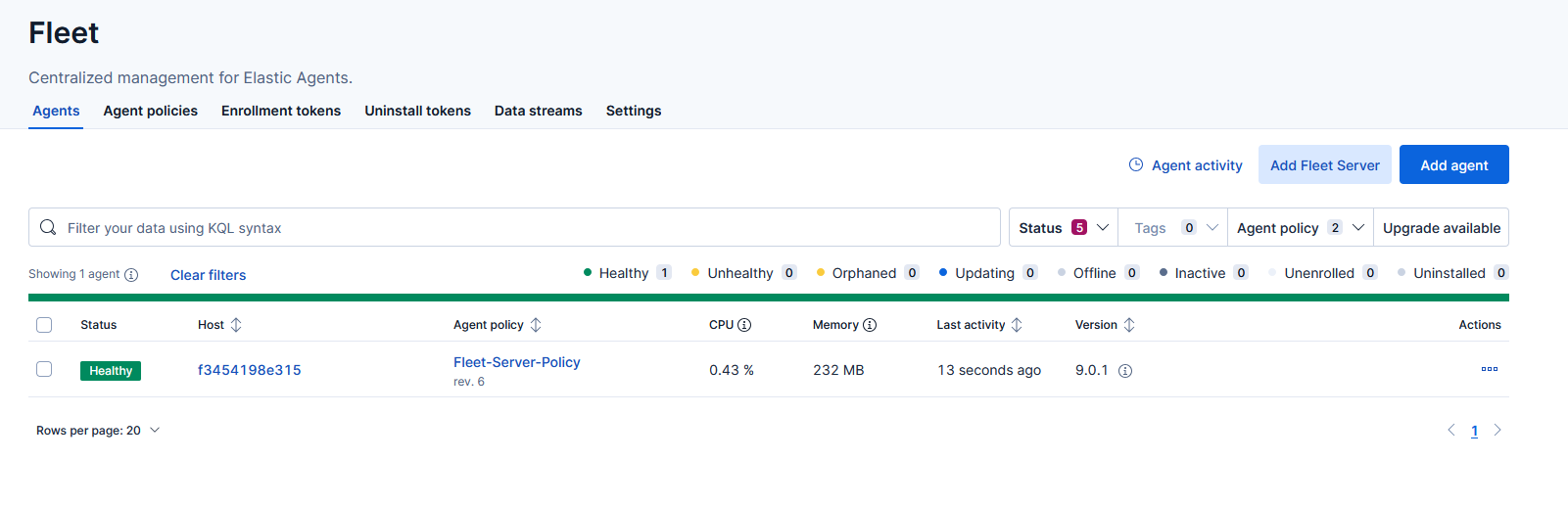Click the Add agent button
Viewport: 1568px width, 507px height.
click(1453, 165)
